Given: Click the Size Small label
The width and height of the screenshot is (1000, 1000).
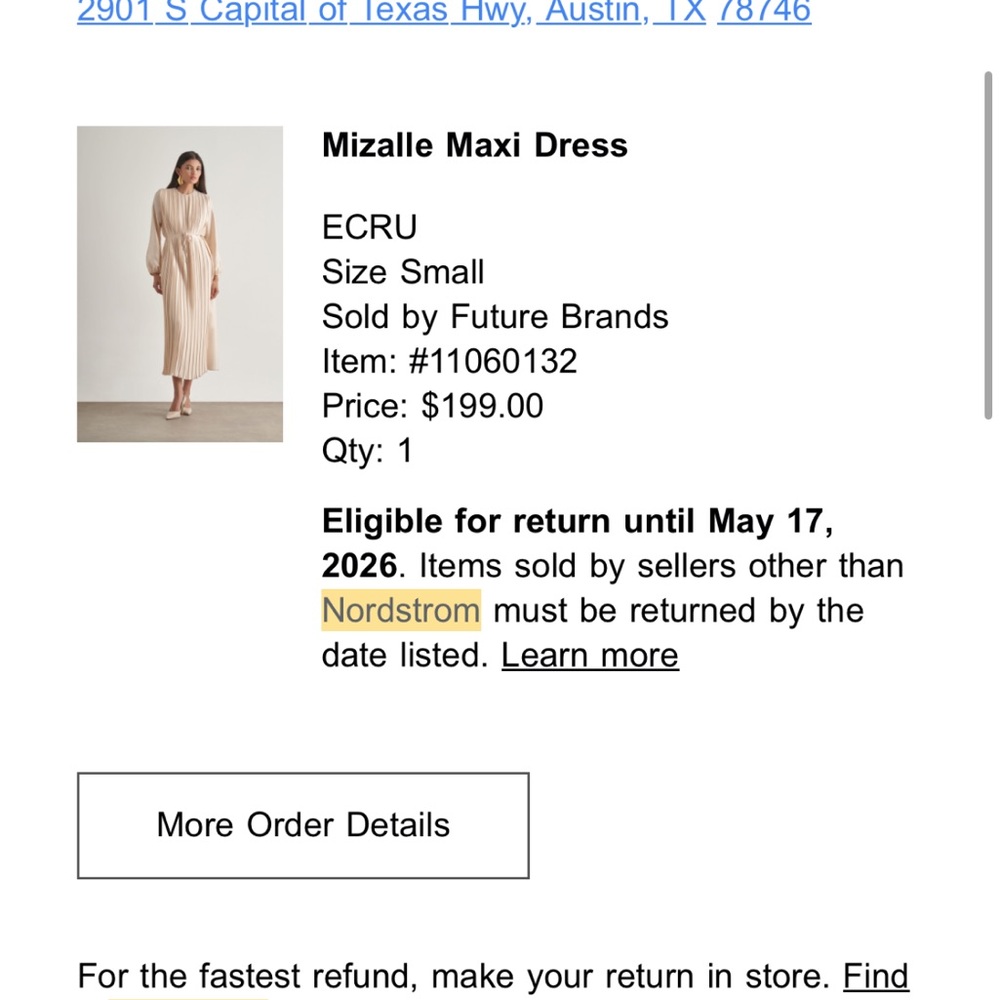Looking at the screenshot, I should coord(402,271).
